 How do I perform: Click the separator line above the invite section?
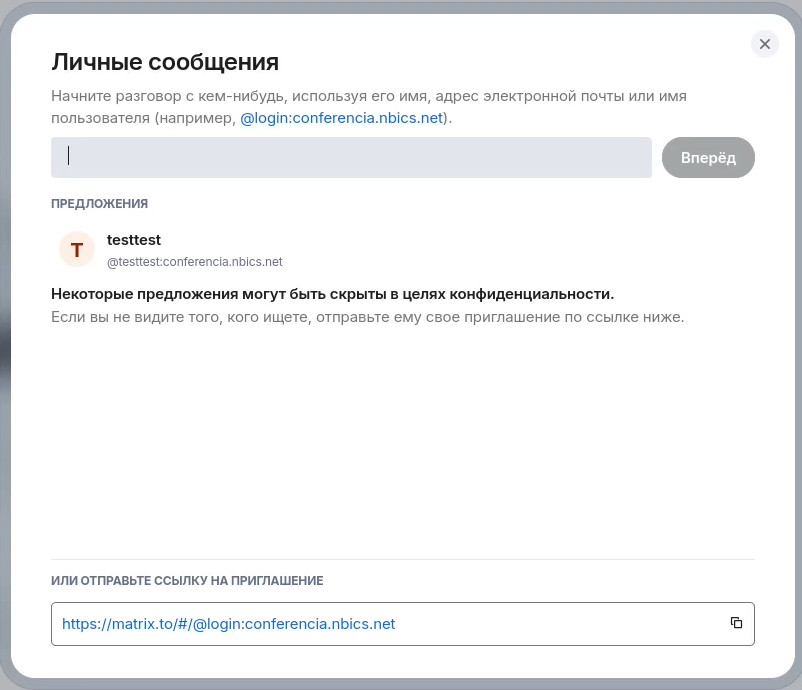click(403, 559)
